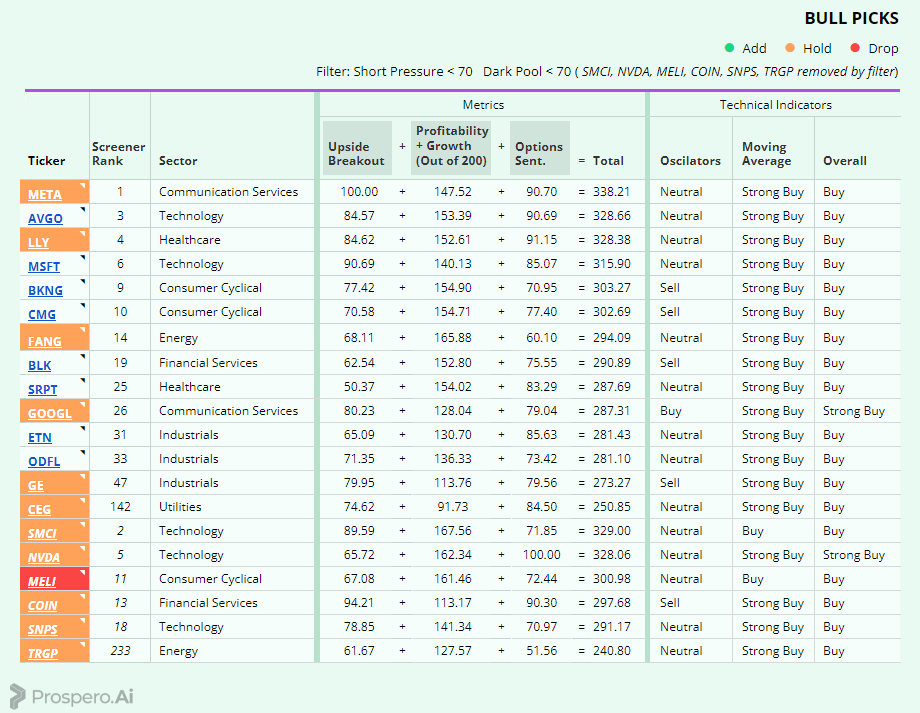Click the Upside Breakout column header
This screenshot has height=713, width=920.
tap(357, 148)
